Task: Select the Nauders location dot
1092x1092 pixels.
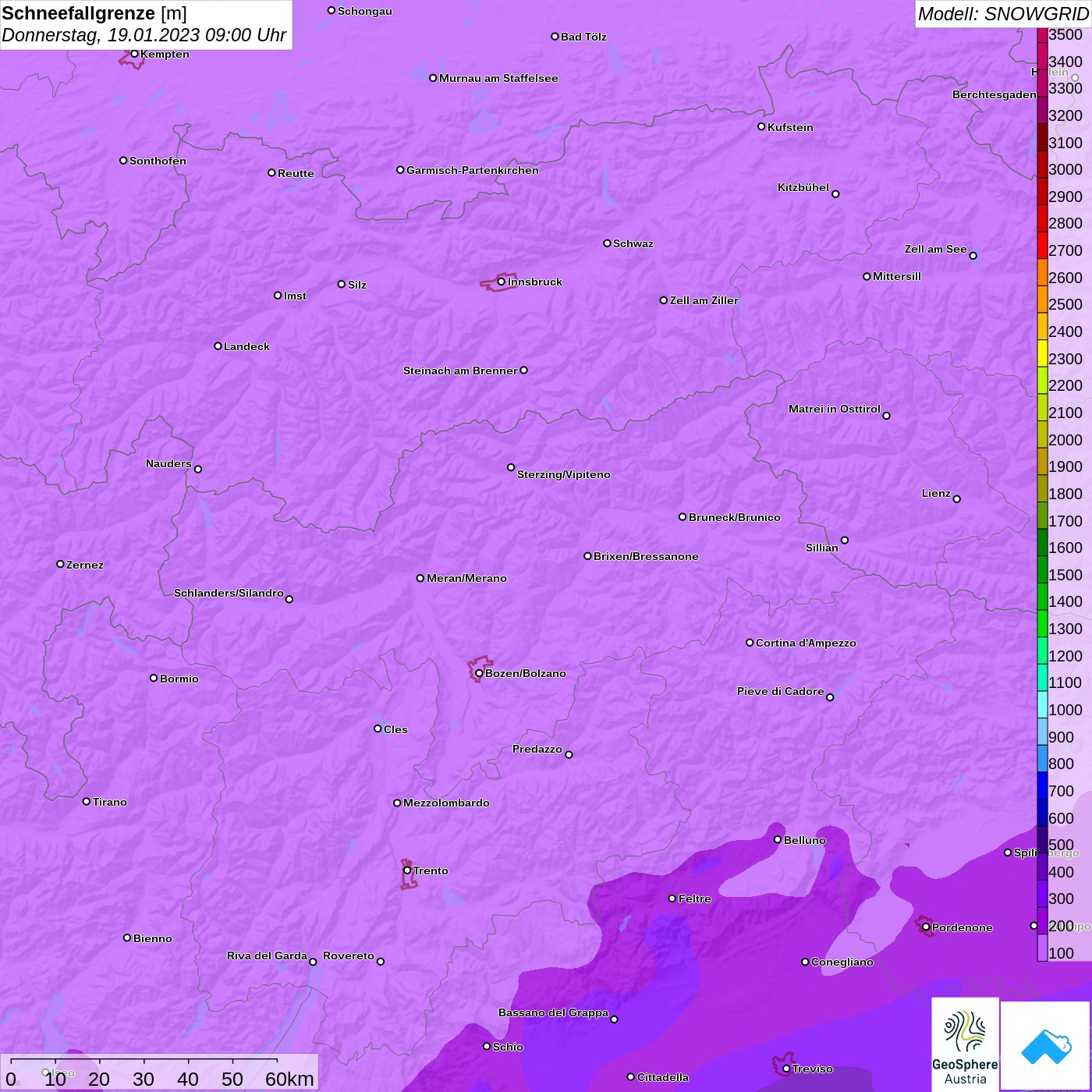Action: pyautogui.click(x=198, y=469)
